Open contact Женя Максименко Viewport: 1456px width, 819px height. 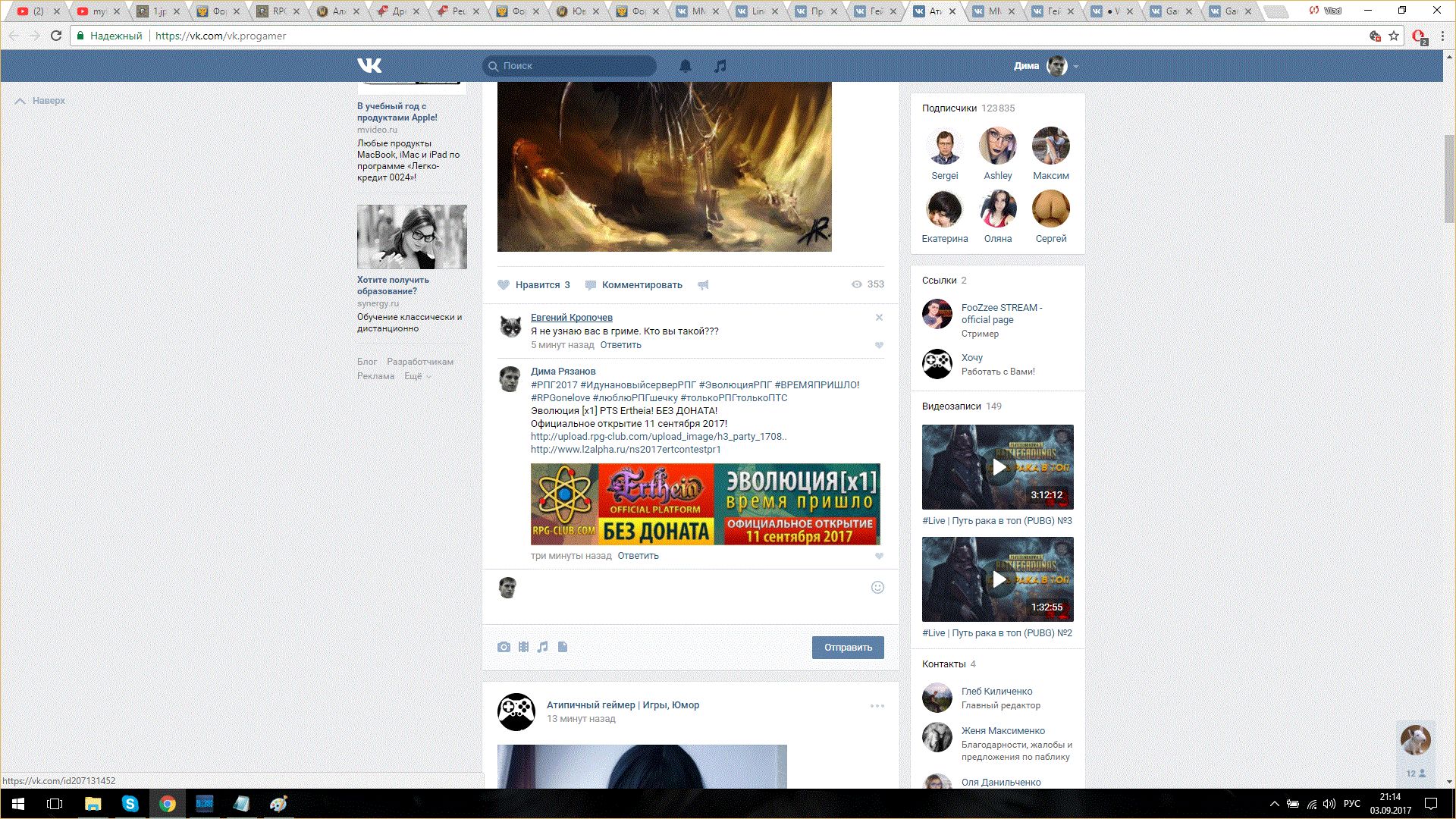pos(1003,731)
